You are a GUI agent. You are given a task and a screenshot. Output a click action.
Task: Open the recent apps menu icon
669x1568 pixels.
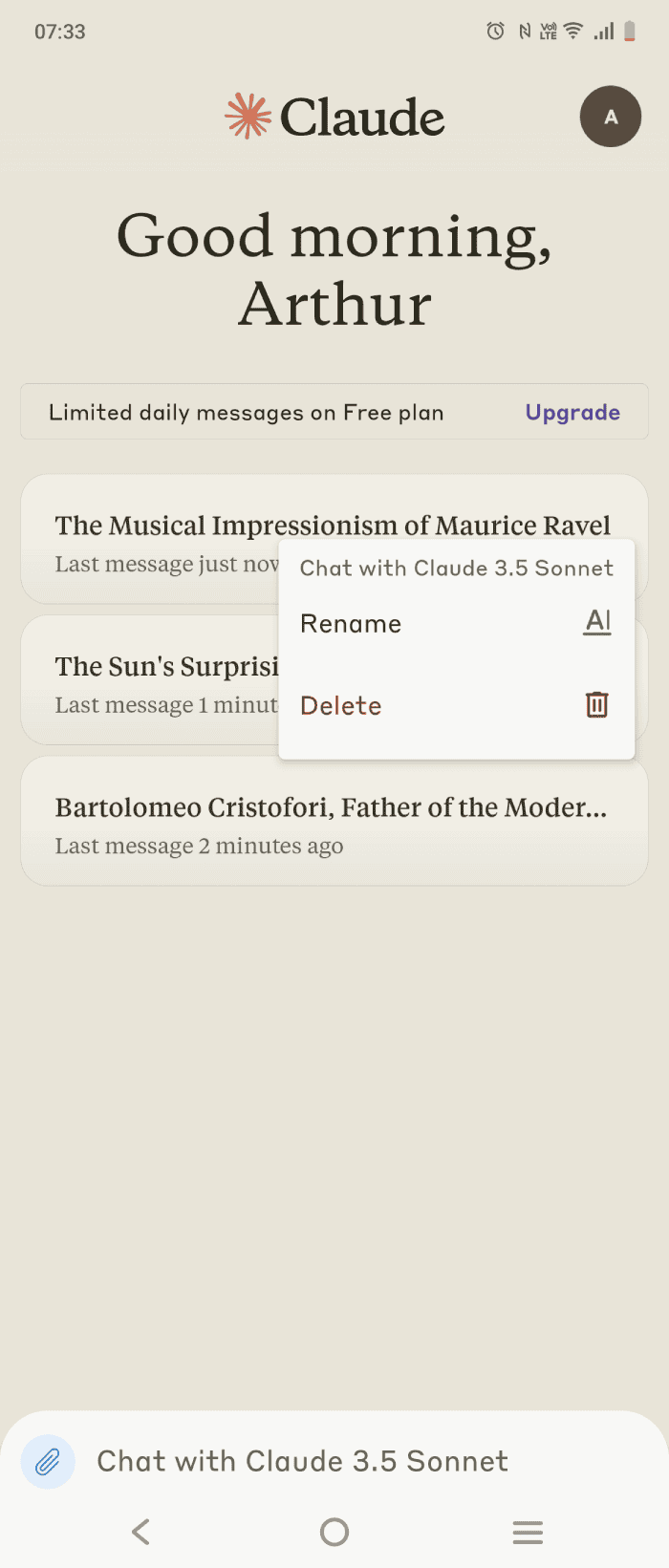point(528,1532)
